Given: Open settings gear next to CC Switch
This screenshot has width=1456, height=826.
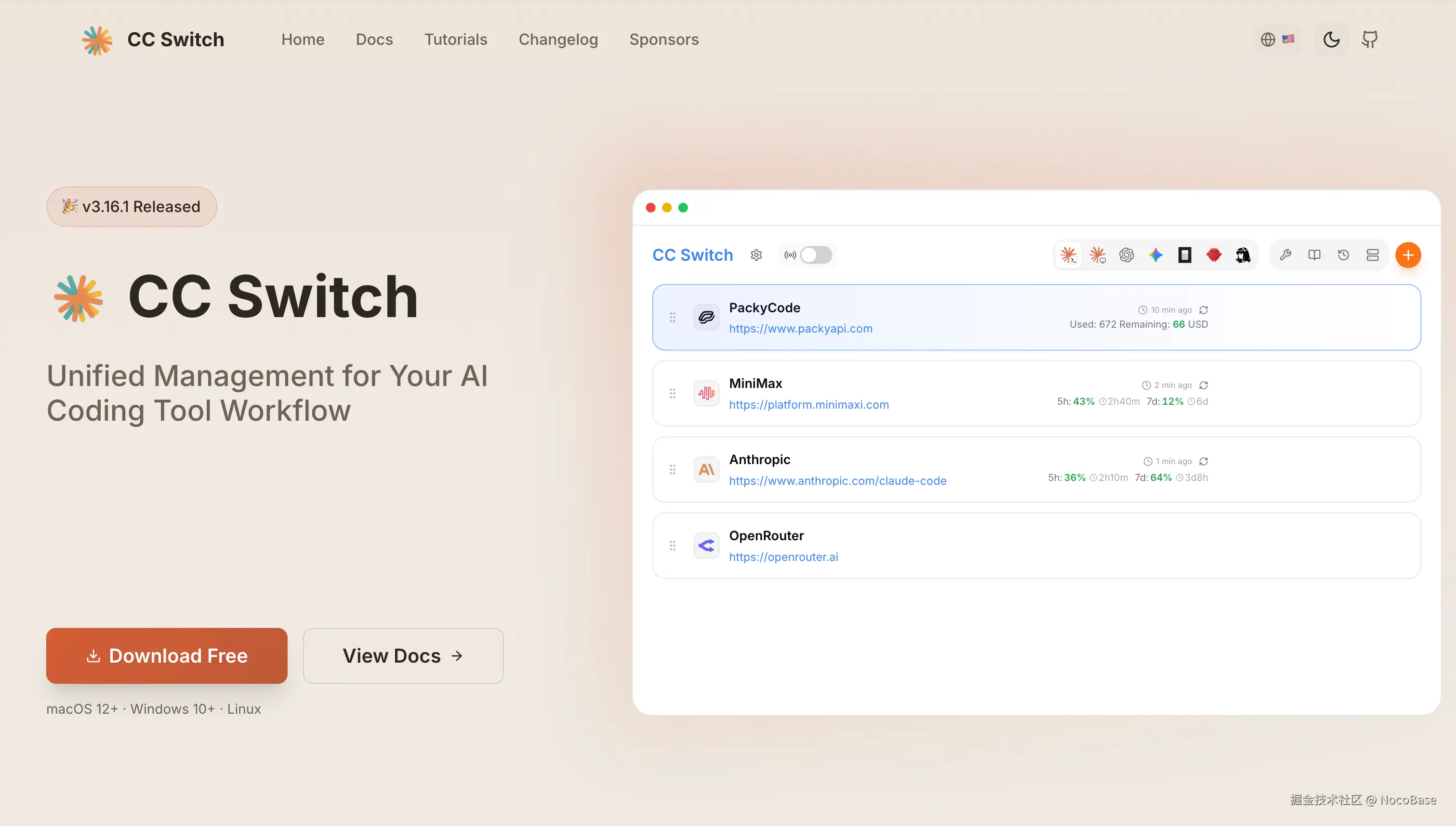Looking at the screenshot, I should point(756,255).
